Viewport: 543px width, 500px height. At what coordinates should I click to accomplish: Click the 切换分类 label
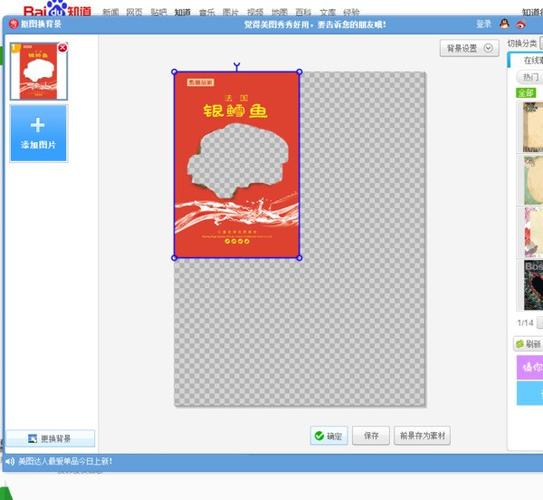[522, 44]
